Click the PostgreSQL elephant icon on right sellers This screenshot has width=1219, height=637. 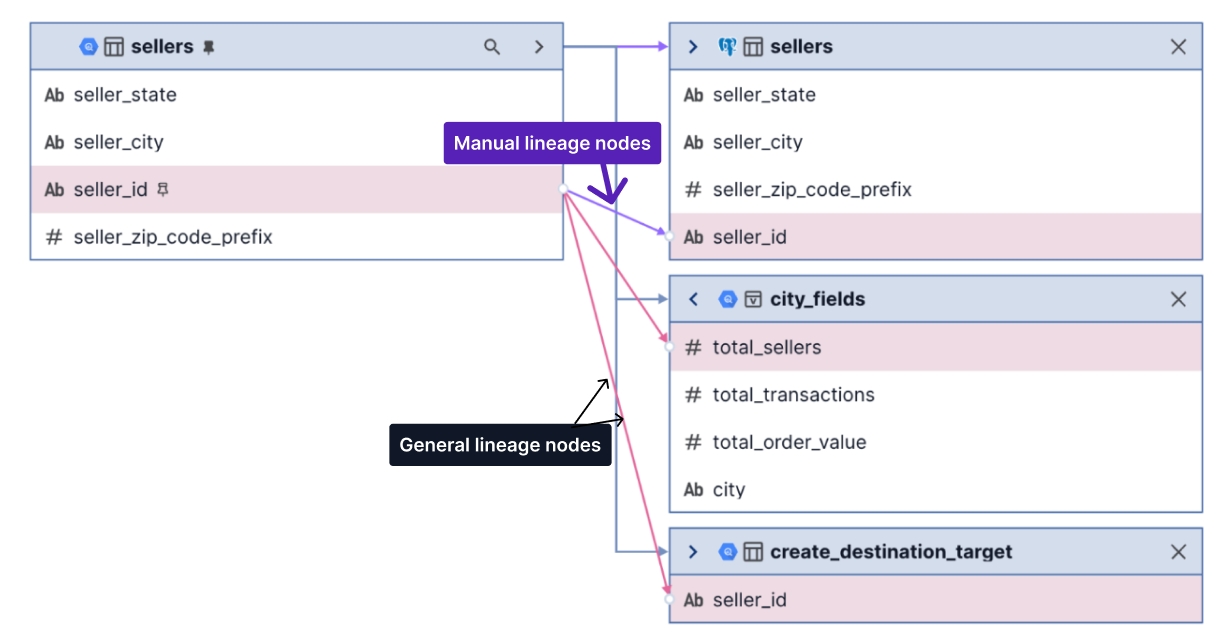727,47
